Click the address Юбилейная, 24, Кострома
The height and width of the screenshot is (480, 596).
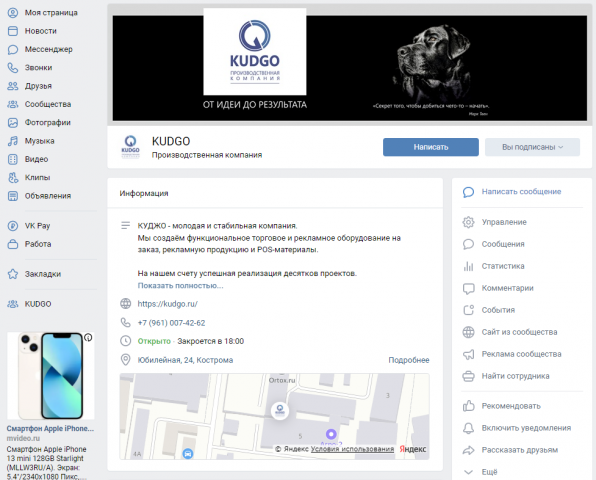[185, 360]
